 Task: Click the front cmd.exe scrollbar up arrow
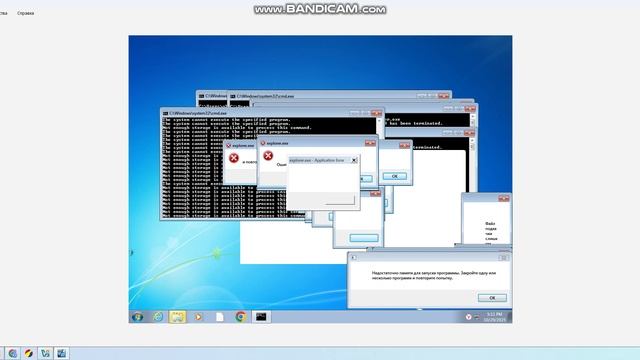[x=379, y=121]
